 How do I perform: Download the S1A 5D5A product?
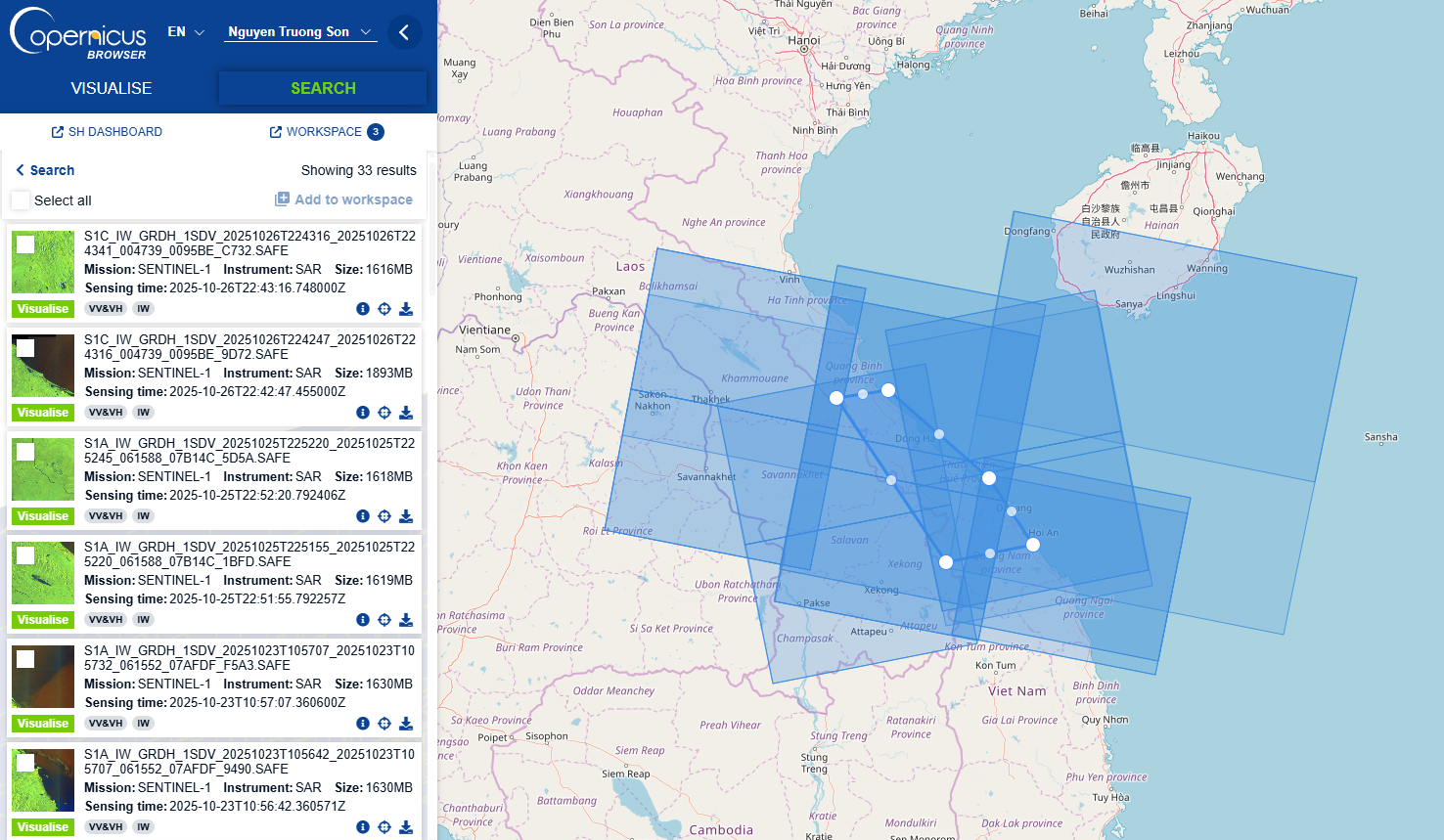click(x=406, y=516)
